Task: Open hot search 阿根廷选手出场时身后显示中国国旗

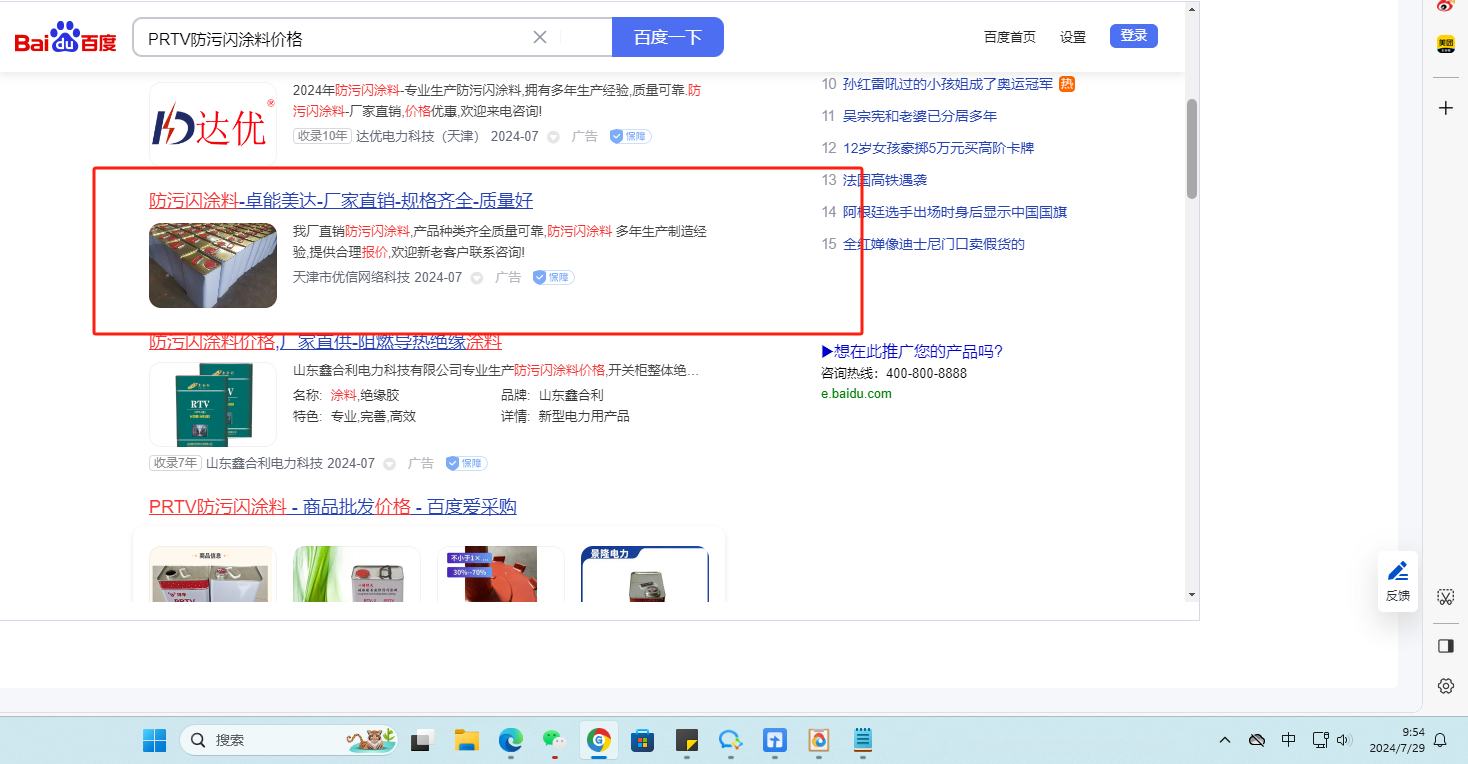Action: pyautogui.click(x=955, y=212)
